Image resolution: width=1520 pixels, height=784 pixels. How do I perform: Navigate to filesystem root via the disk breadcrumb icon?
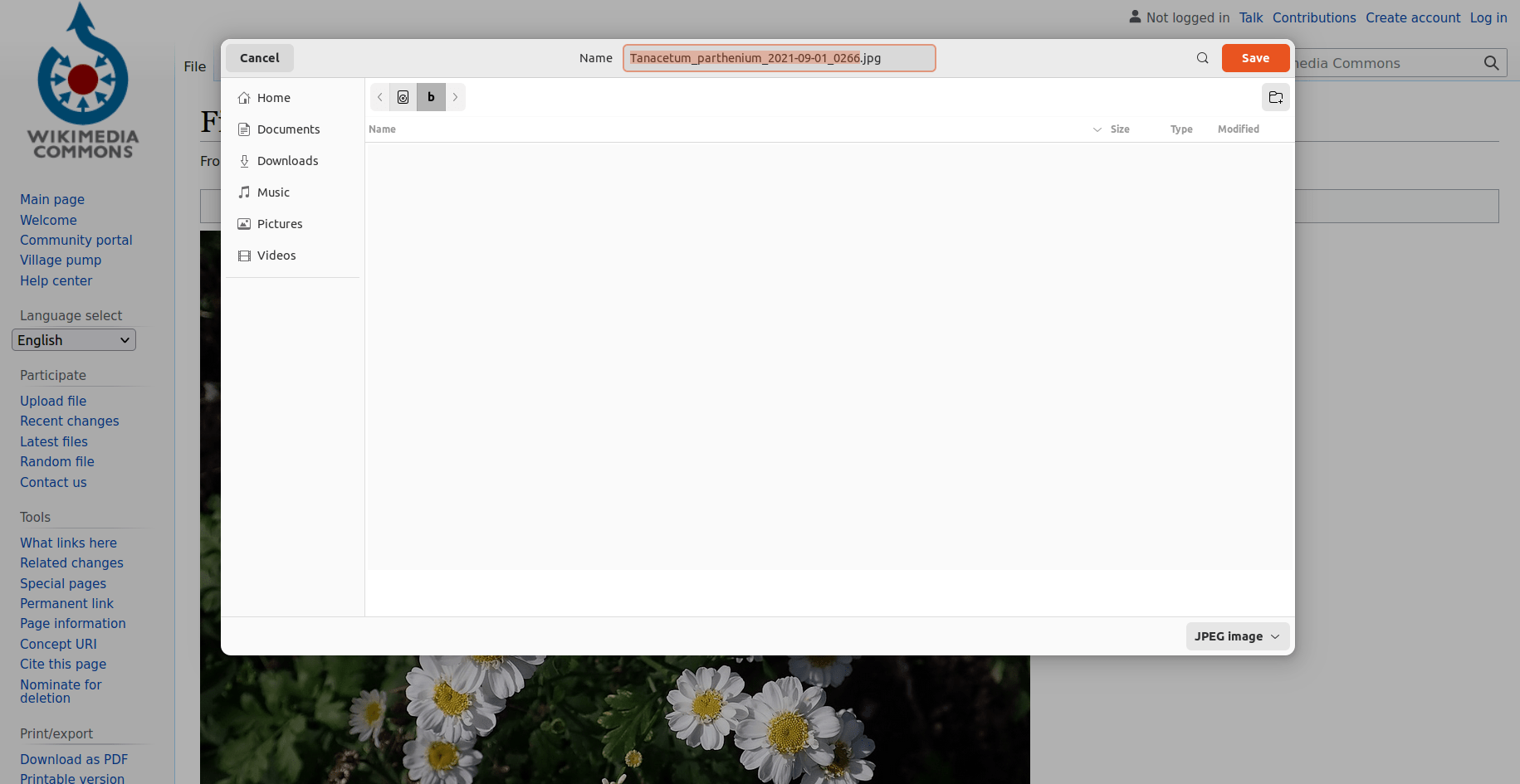[403, 97]
